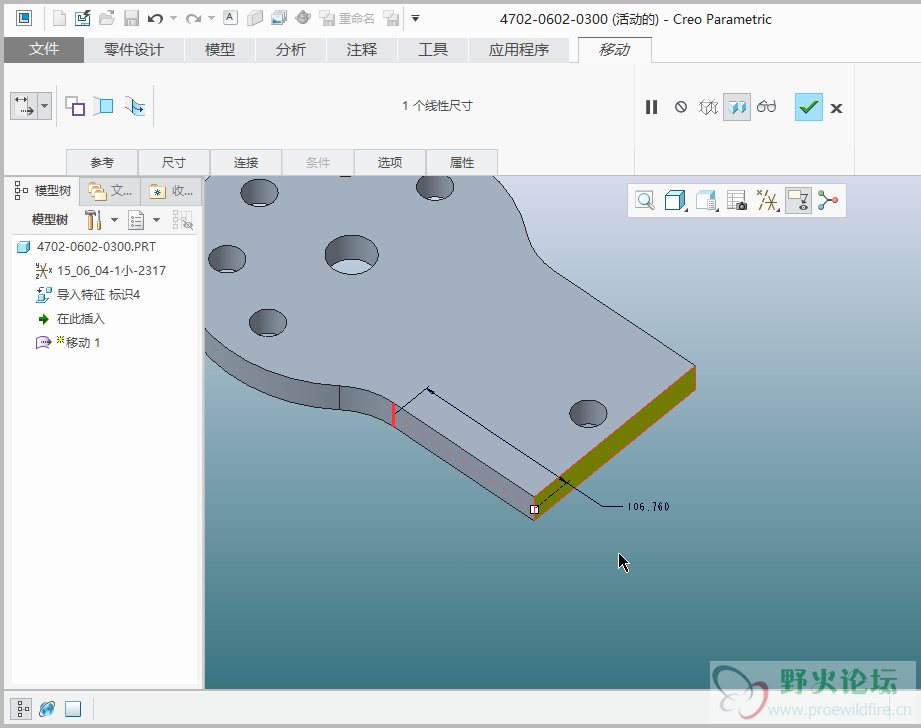Accept the move with green checkmark
921x728 pixels.
click(x=809, y=107)
